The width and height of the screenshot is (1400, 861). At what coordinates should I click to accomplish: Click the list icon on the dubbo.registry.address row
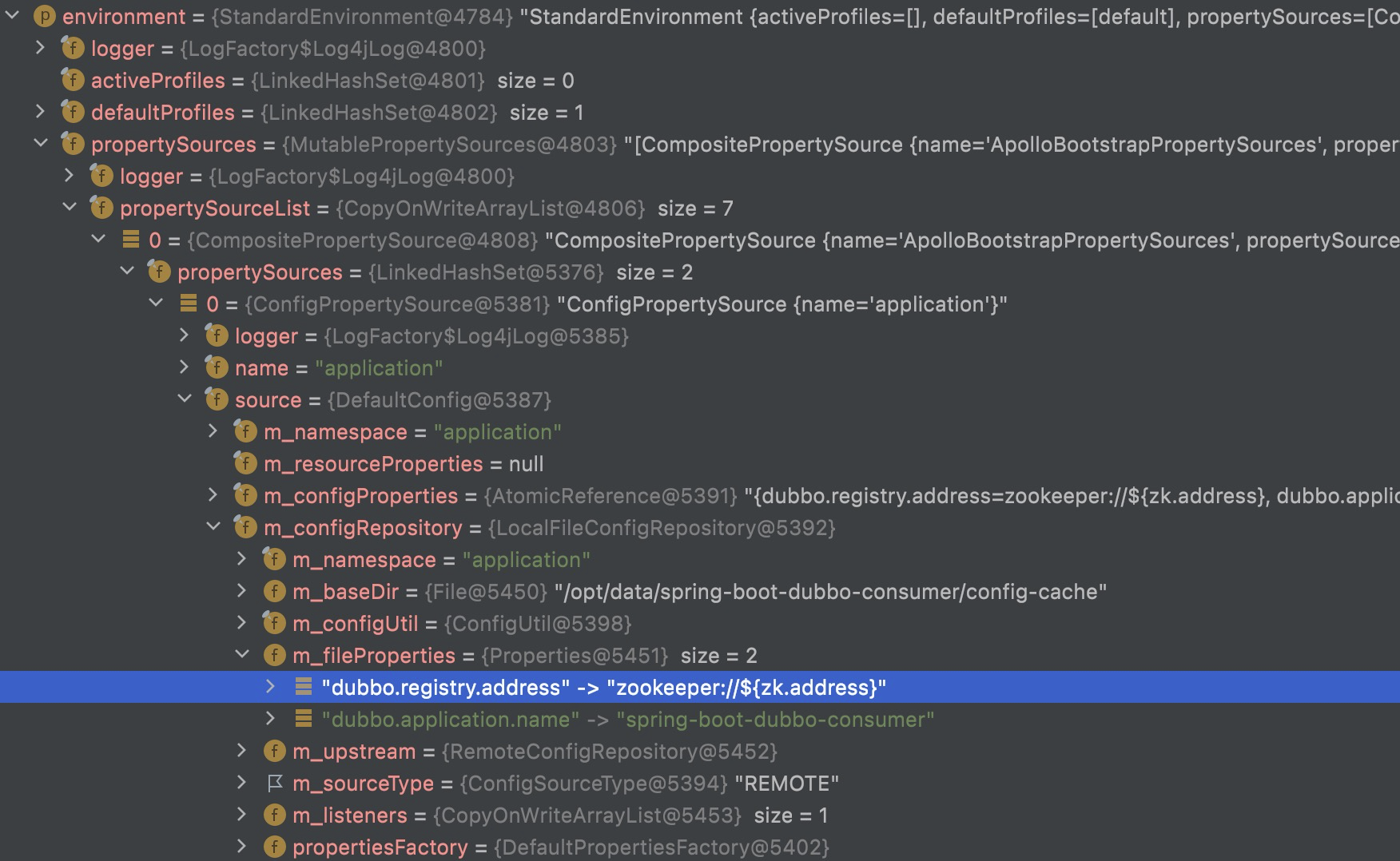coord(303,687)
